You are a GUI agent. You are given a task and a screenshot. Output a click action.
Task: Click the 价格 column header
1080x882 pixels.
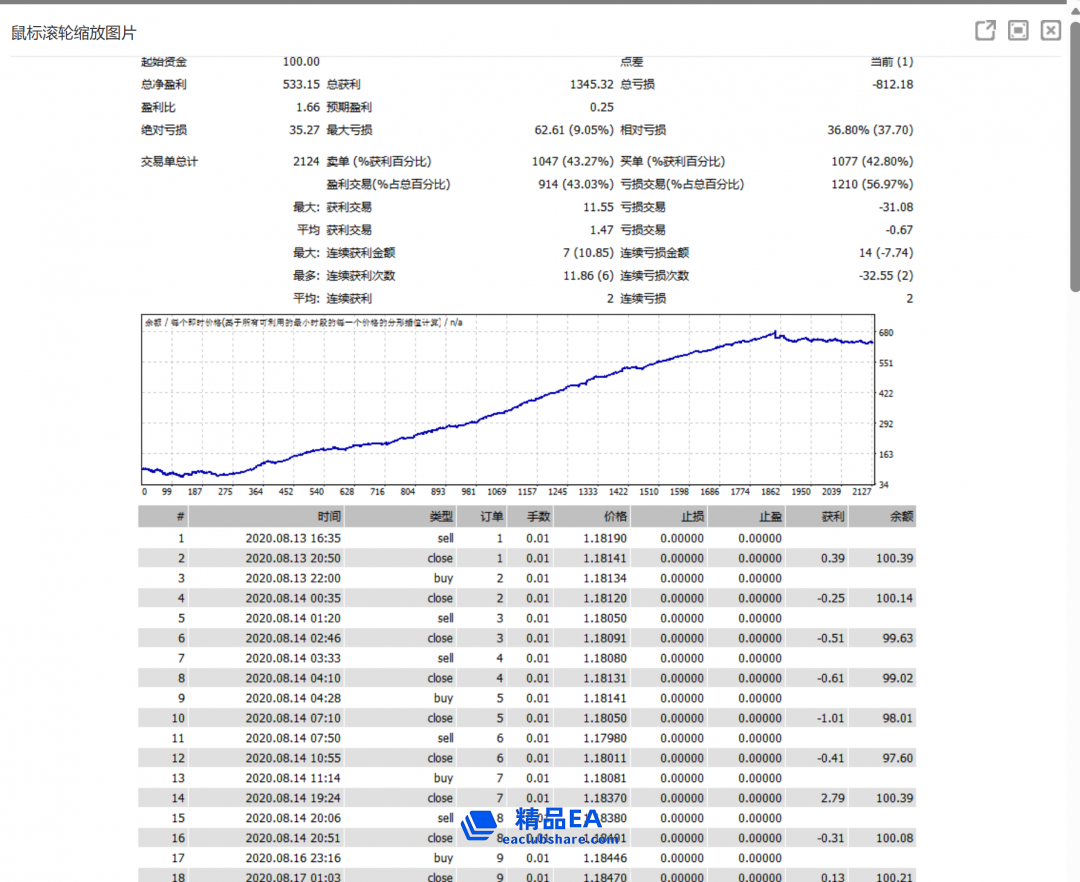tap(615, 517)
